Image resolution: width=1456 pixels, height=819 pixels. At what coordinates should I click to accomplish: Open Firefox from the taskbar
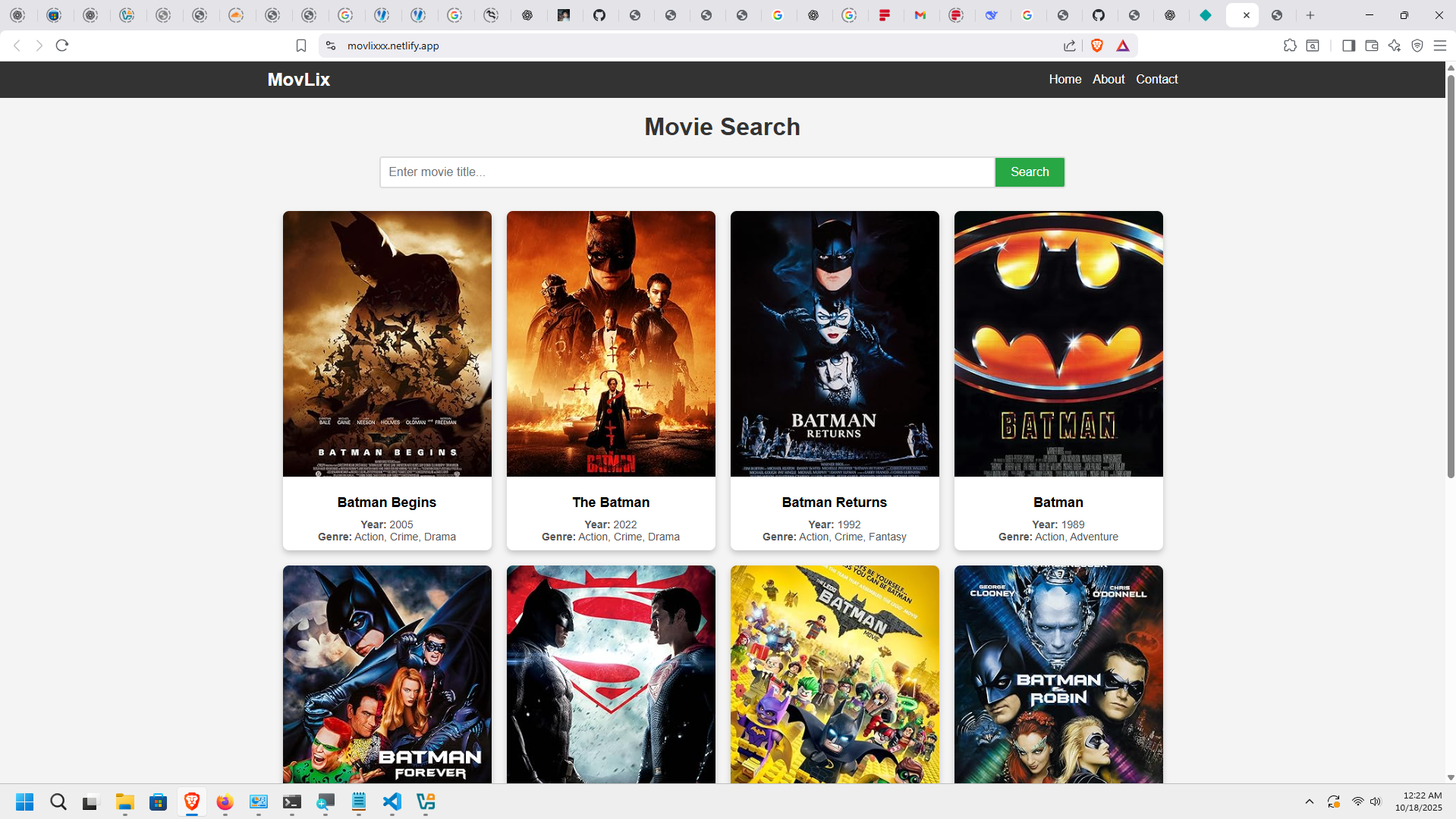pyautogui.click(x=225, y=802)
